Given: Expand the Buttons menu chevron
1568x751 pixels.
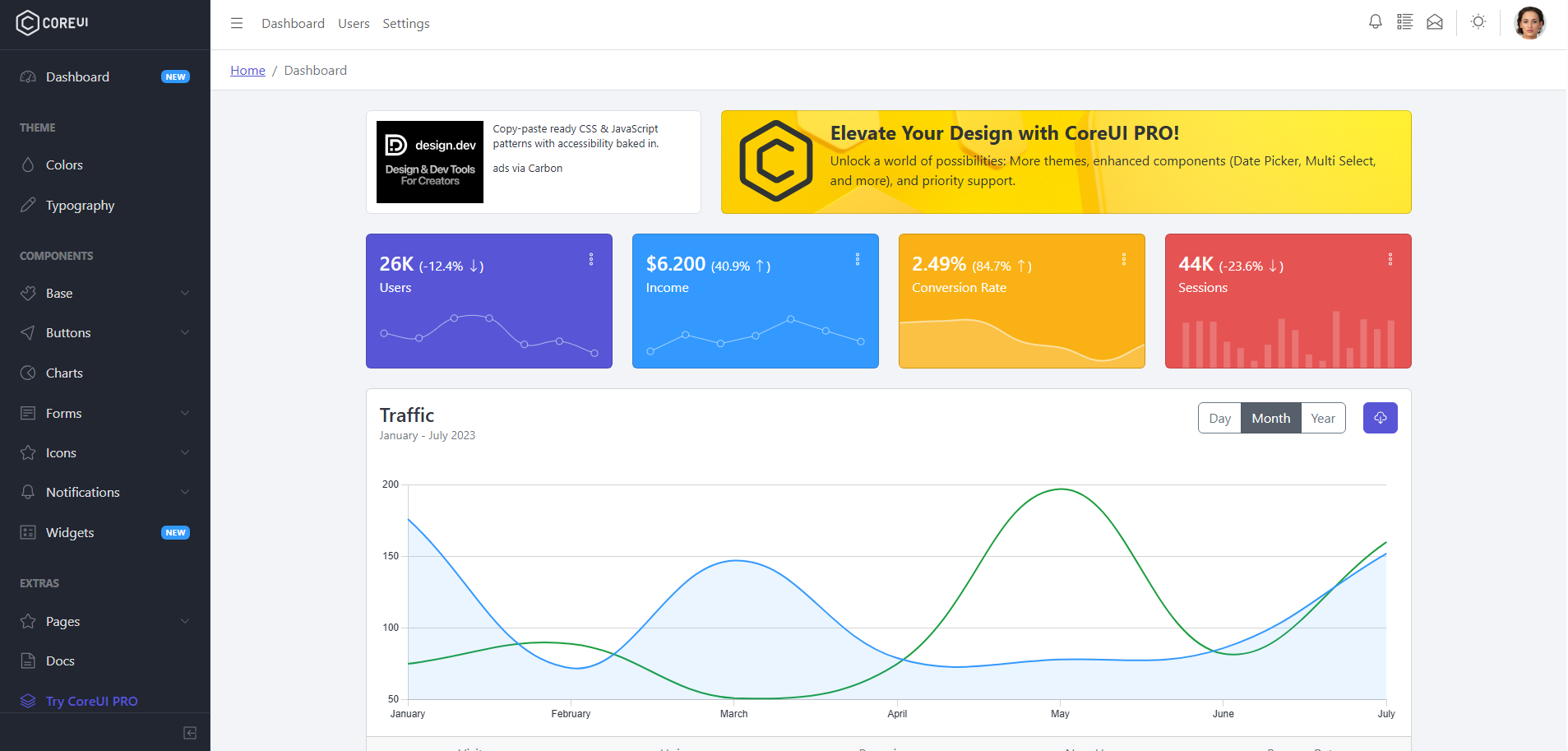Looking at the screenshot, I should 185,332.
